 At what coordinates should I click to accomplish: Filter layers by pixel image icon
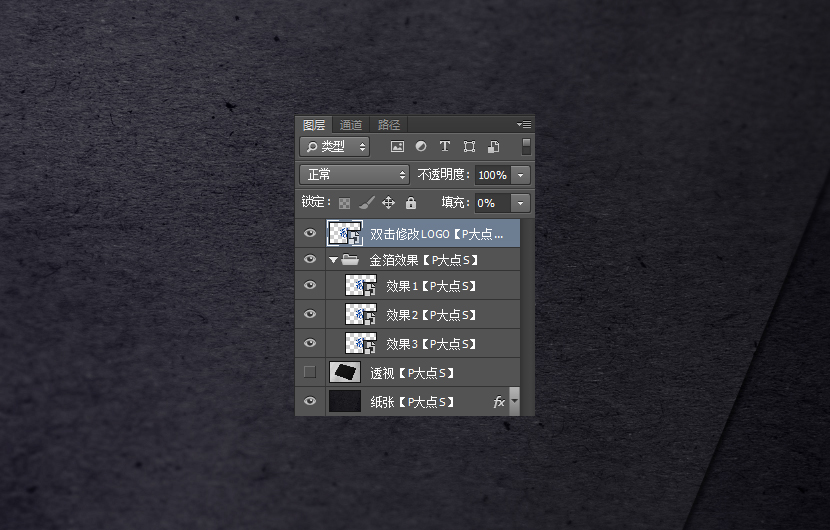pos(397,147)
